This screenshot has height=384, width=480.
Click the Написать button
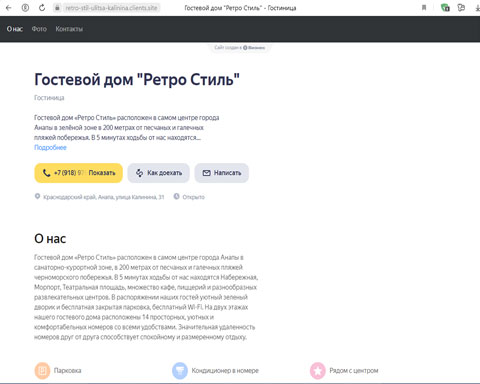[x=222, y=173]
